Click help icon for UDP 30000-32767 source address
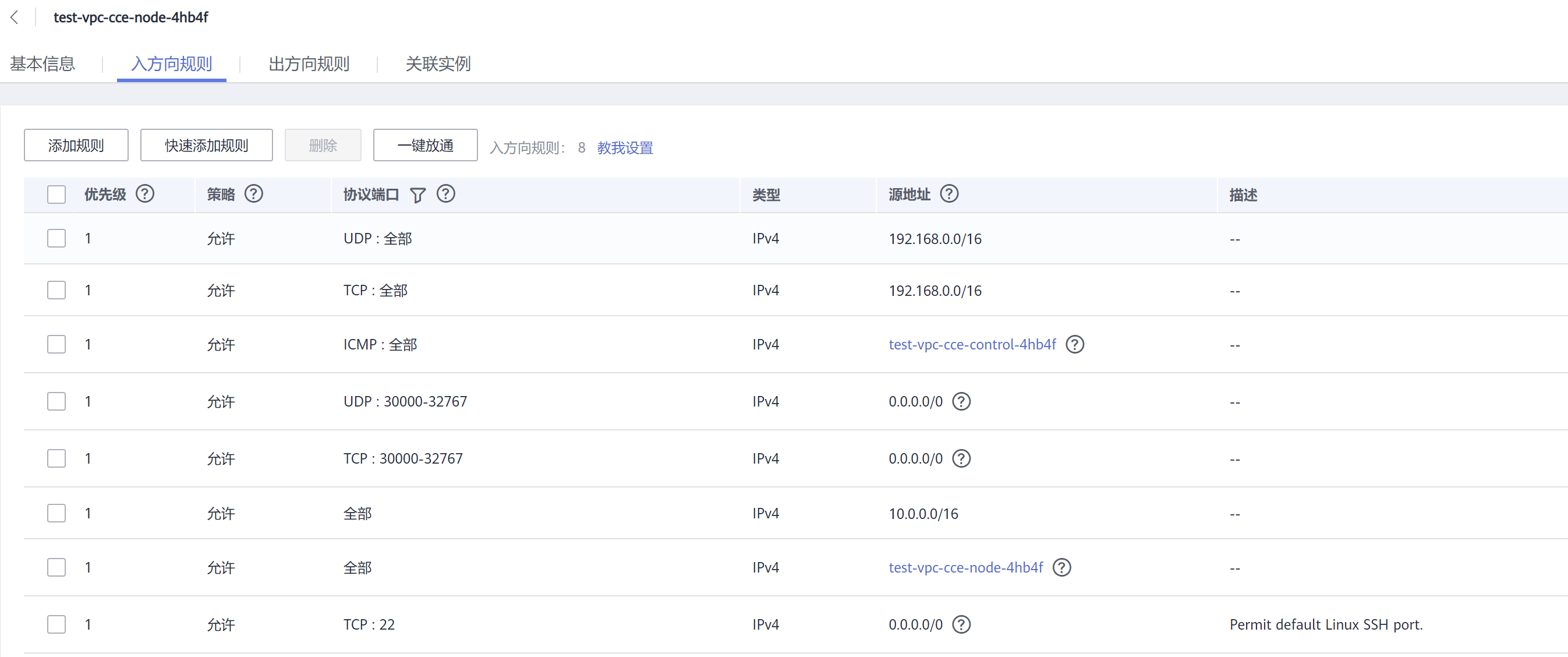 point(961,402)
